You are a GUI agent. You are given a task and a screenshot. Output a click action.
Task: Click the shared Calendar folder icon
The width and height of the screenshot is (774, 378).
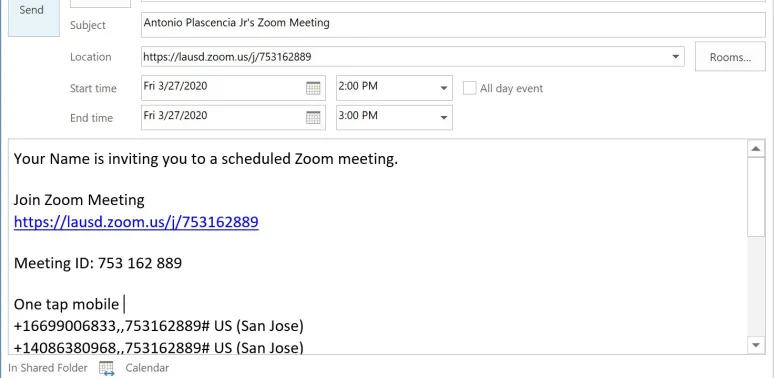[x=106, y=368]
